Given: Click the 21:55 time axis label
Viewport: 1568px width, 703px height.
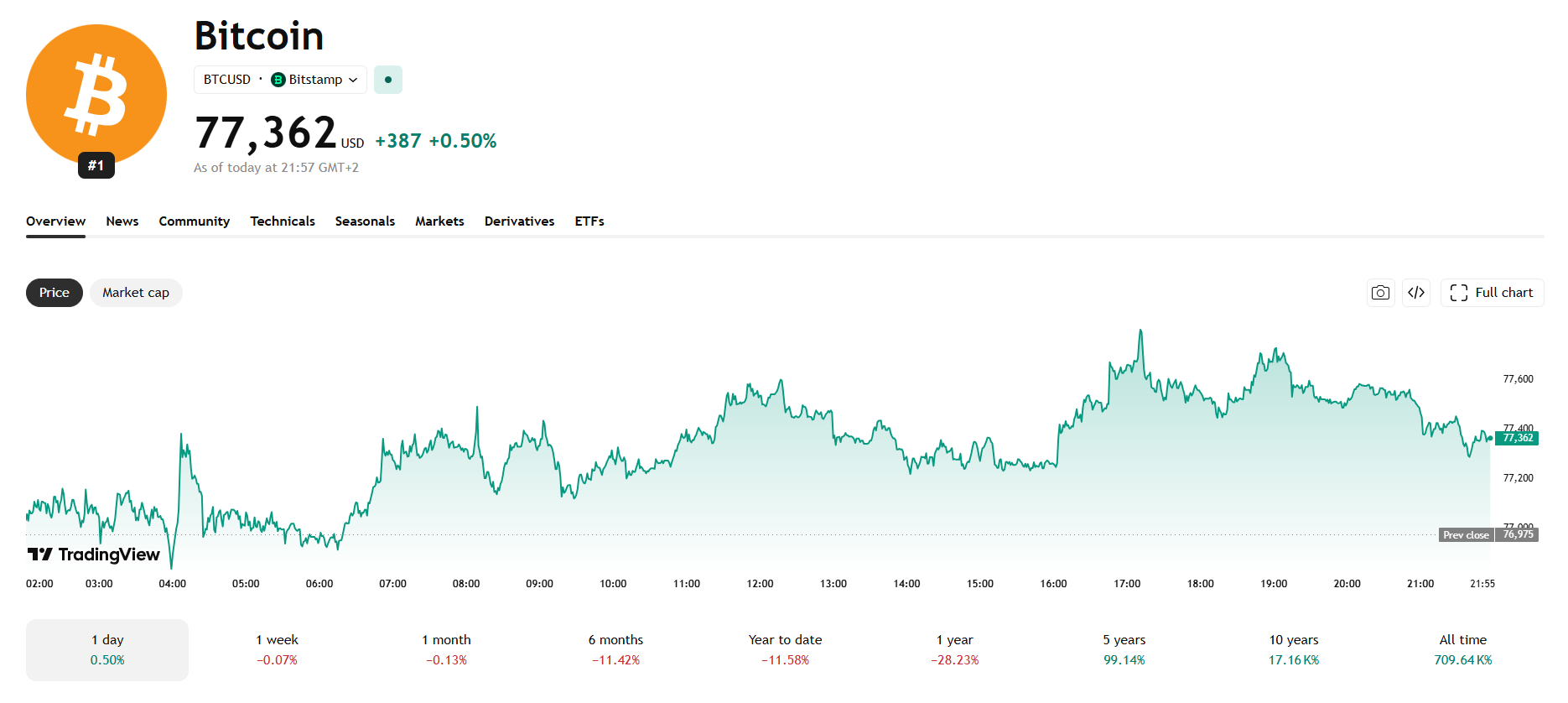Looking at the screenshot, I should pyautogui.click(x=1482, y=584).
